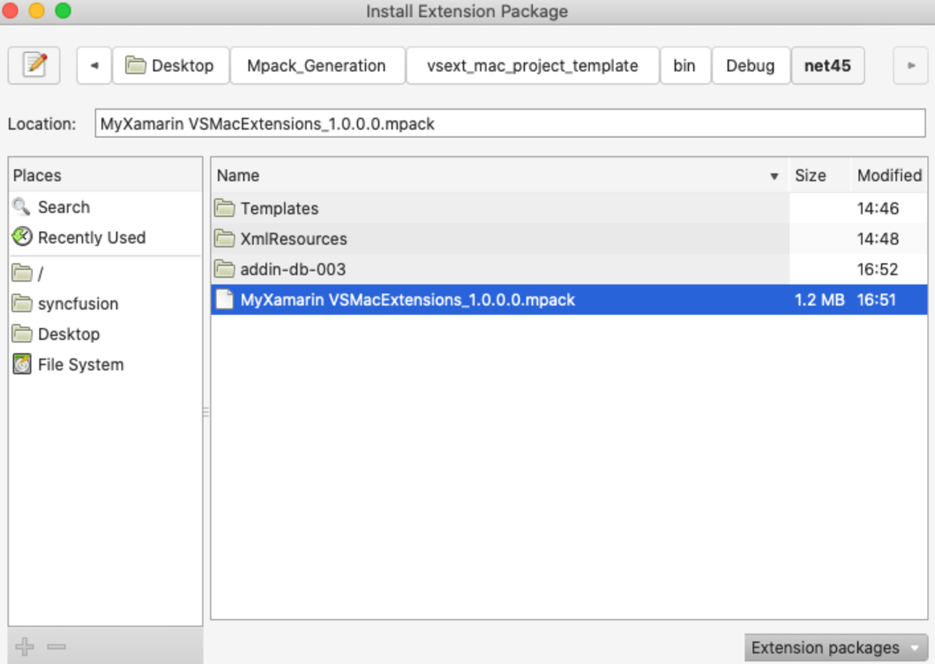Open the Templates folder
The image size is (935, 664).
coord(279,209)
